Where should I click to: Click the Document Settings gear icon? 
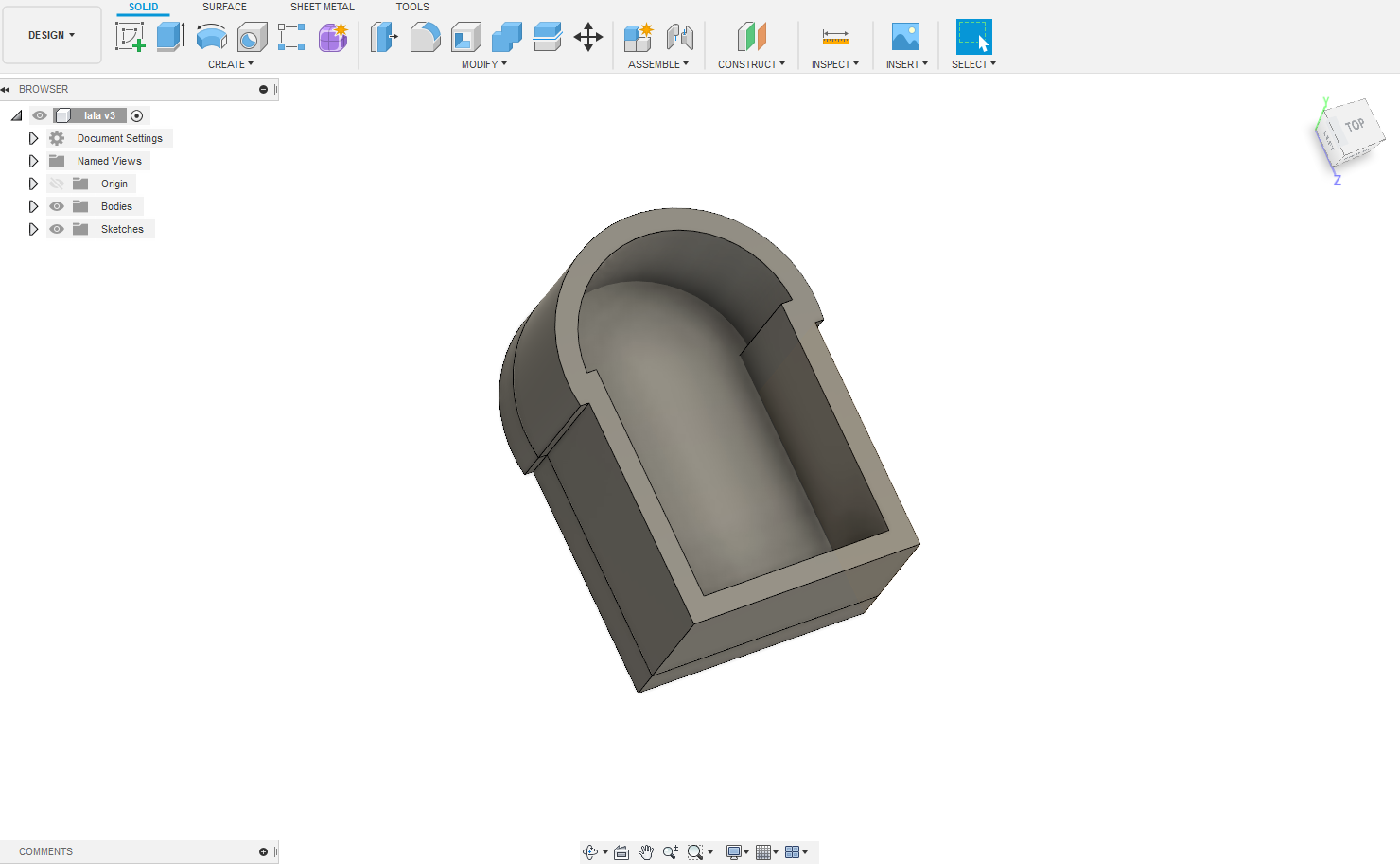click(57, 138)
